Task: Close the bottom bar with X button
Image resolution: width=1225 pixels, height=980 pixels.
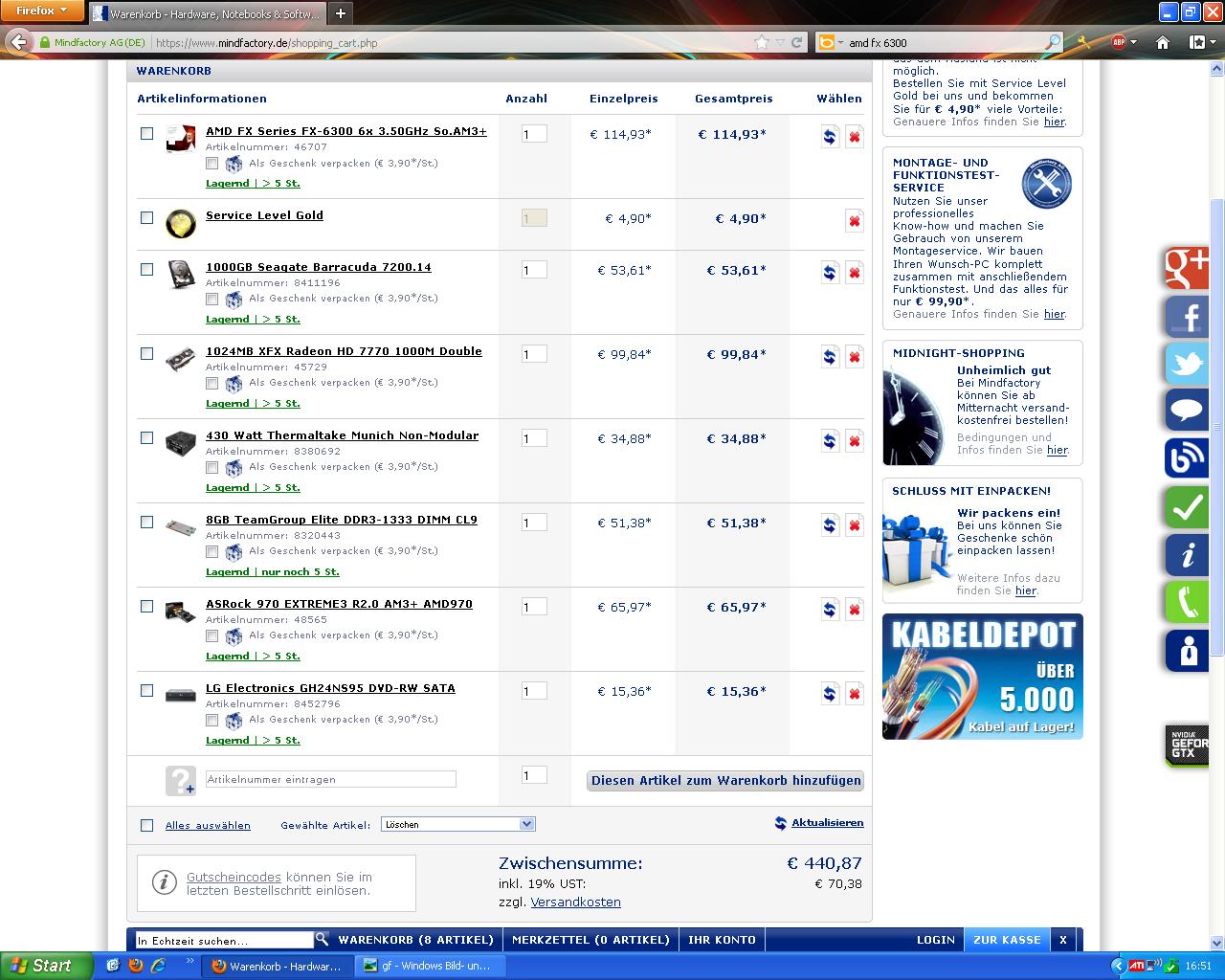Action: point(1062,940)
